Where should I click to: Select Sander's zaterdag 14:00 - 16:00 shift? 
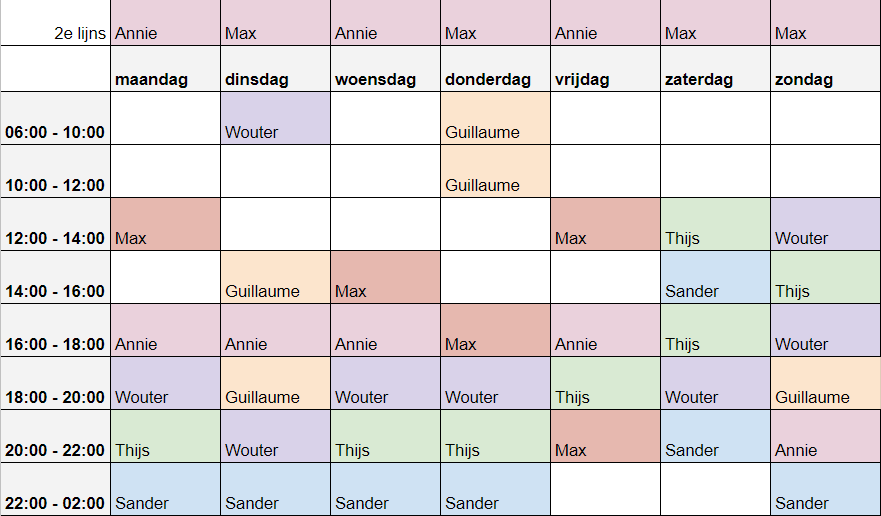click(715, 278)
